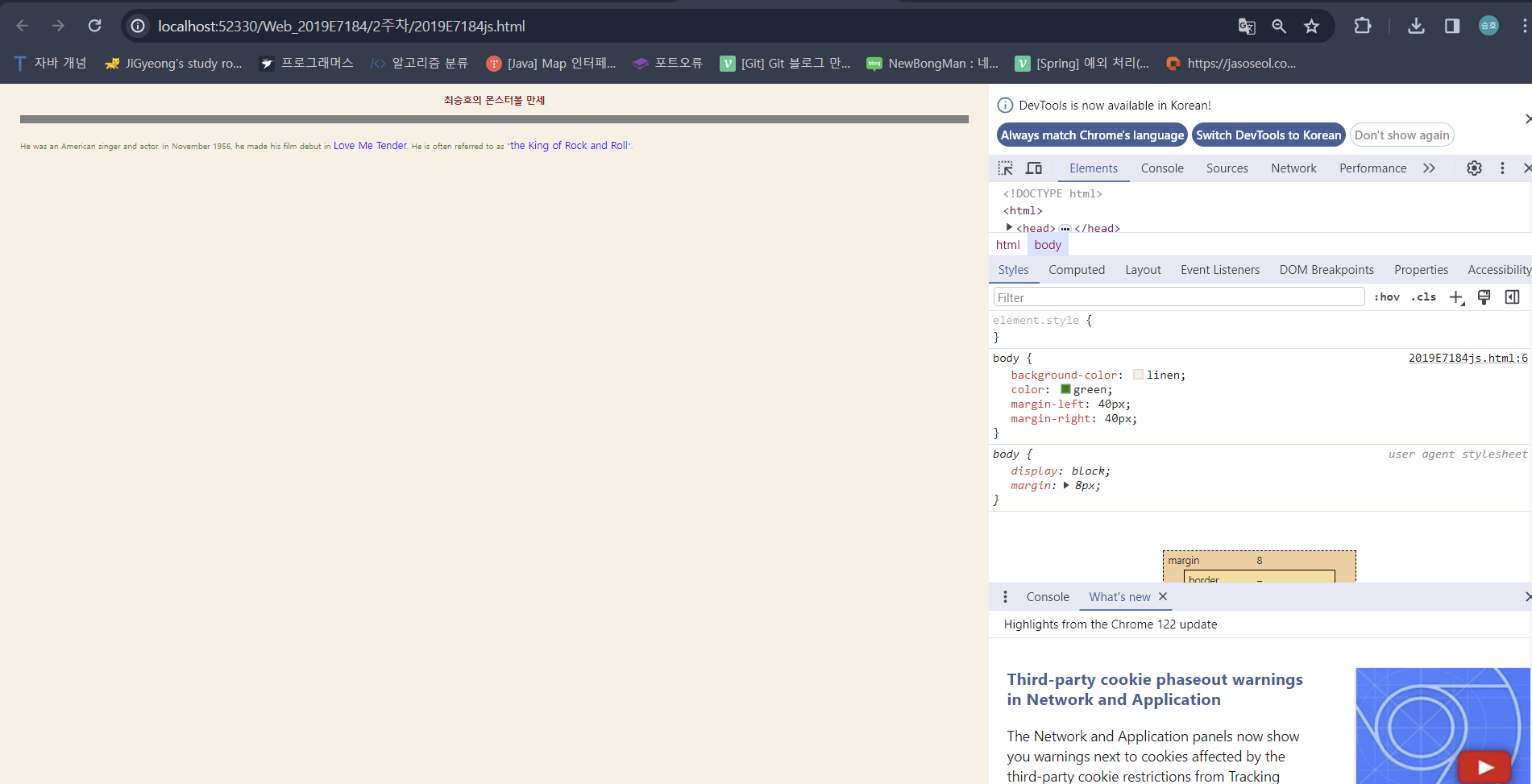This screenshot has height=784, width=1532.
Task: Open the 자바 개념 bookmark
Action: pos(50,63)
